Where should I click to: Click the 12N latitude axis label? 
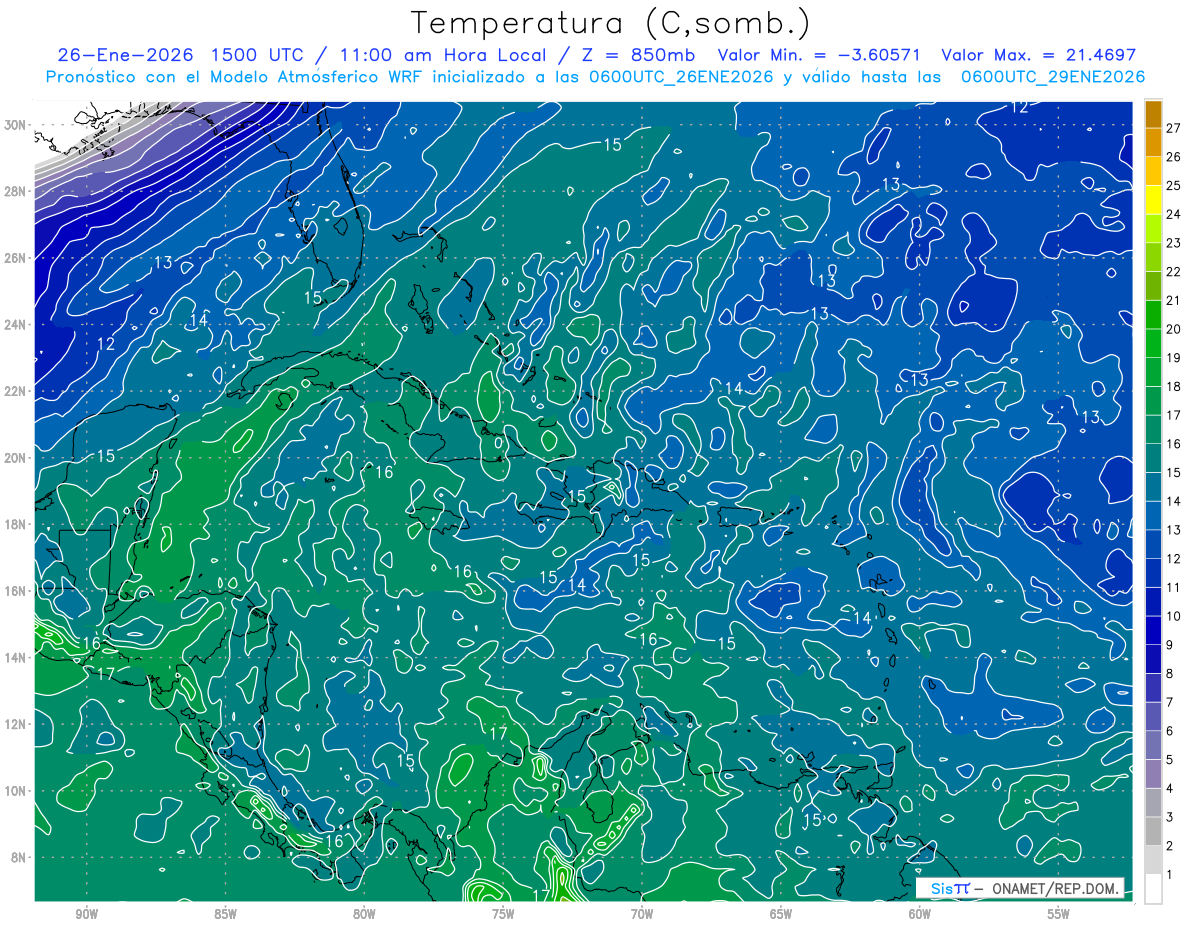tap(16, 724)
